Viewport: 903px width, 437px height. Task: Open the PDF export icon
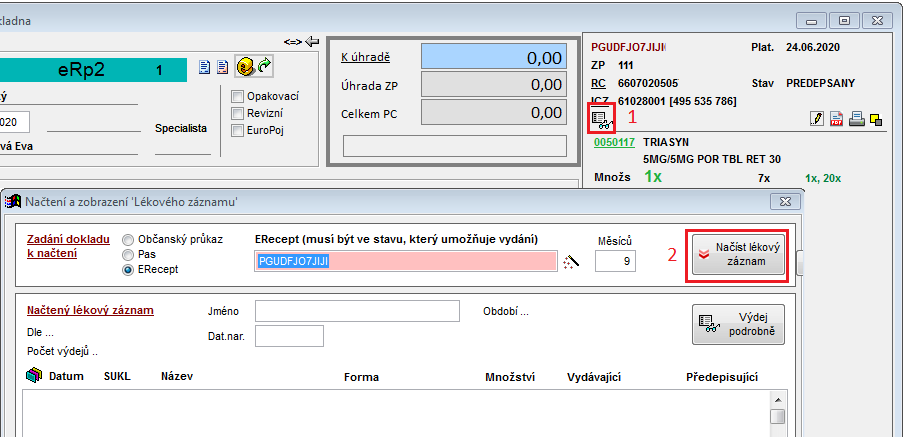pos(836,119)
